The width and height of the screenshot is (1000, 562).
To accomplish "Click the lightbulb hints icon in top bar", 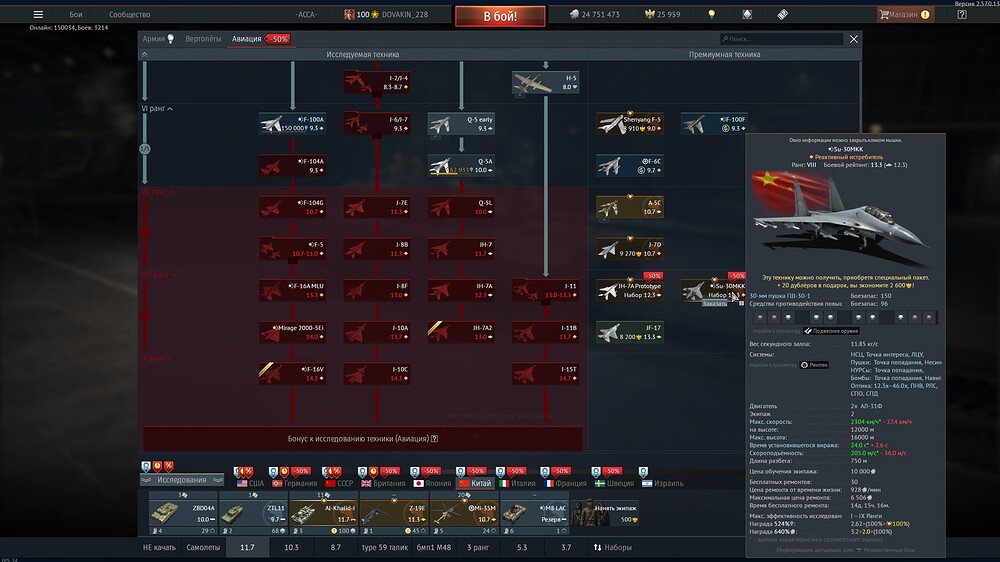I will click(x=712, y=14).
